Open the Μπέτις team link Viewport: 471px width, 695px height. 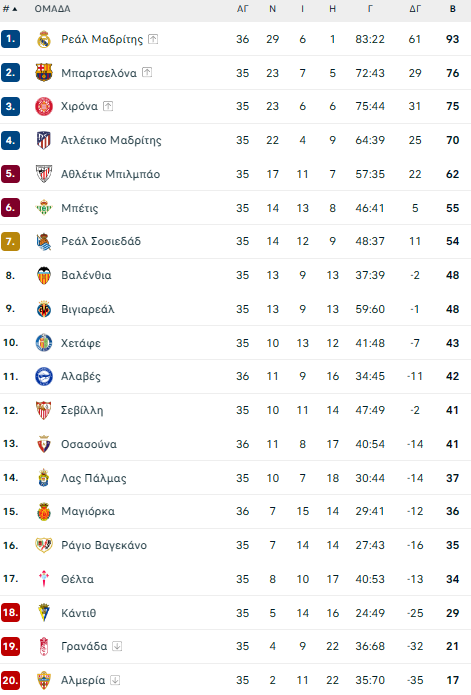point(80,208)
